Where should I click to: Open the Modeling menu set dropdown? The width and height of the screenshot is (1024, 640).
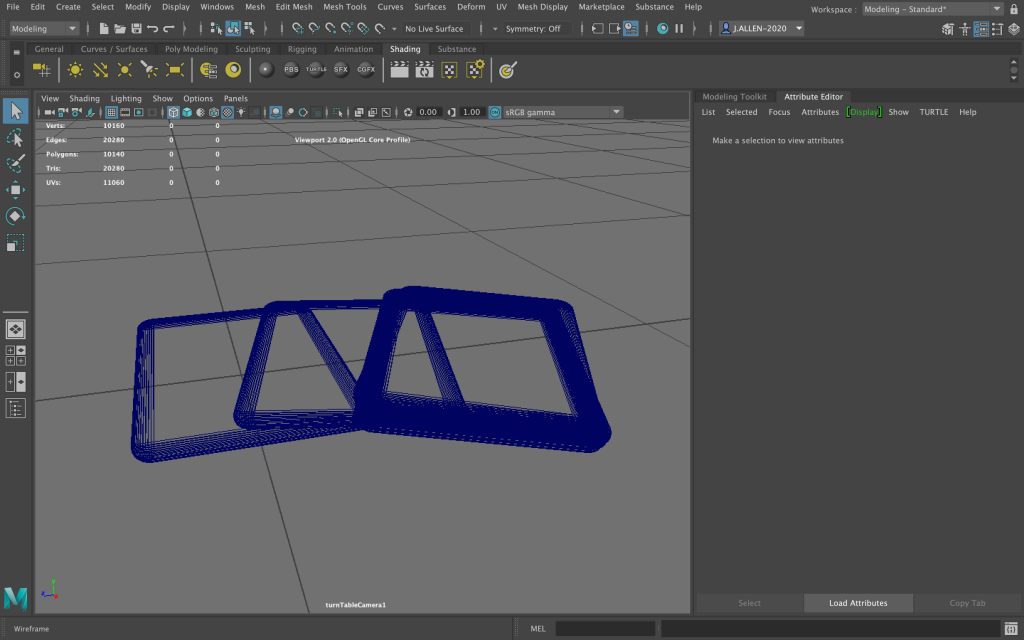[x=44, y=29]
